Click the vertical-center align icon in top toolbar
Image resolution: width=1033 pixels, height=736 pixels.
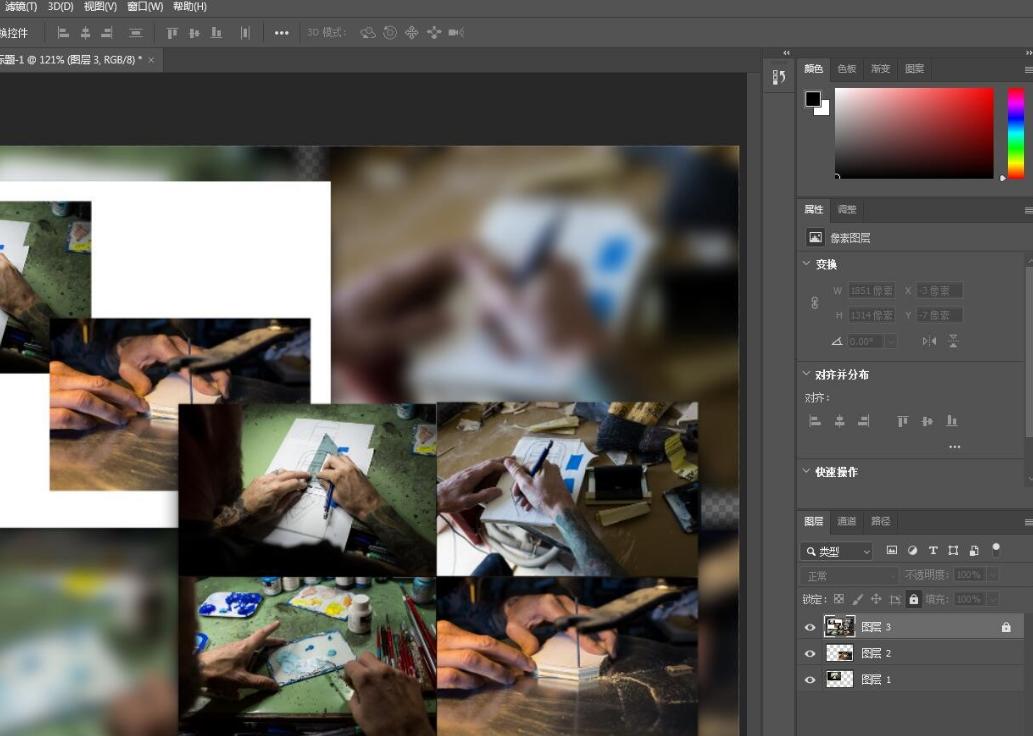pos(194,32)
